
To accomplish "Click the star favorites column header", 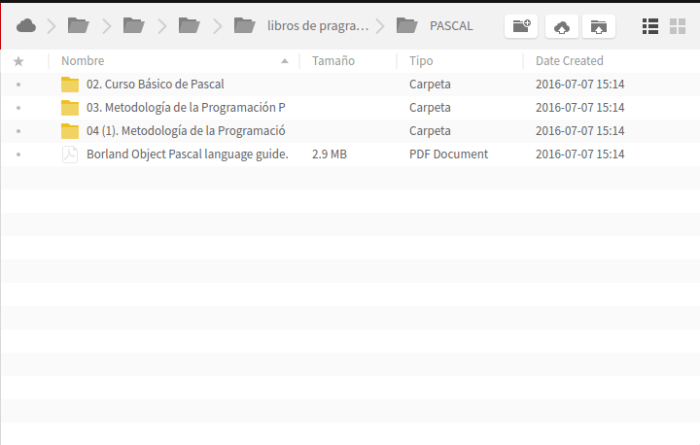I will point(18,61).
